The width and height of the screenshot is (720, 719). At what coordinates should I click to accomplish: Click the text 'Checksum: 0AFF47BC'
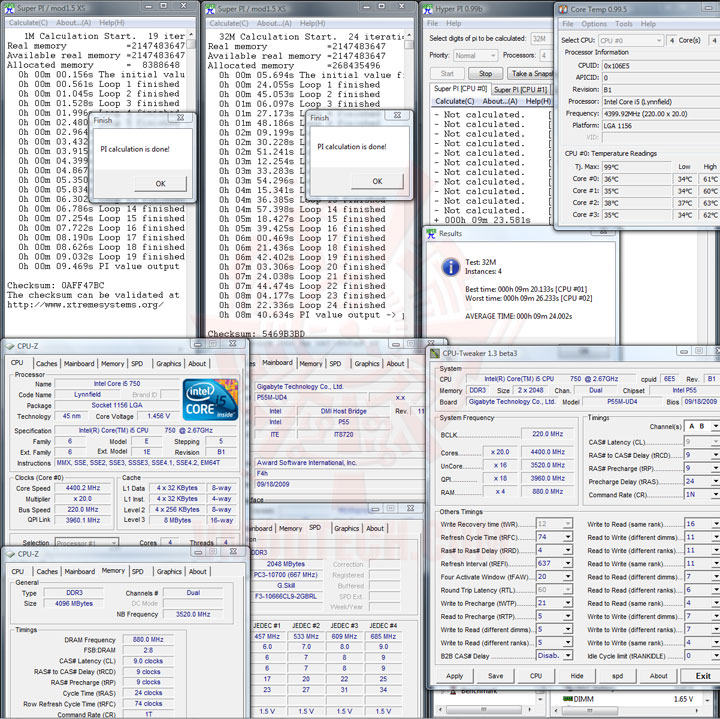tap(56, 285)
